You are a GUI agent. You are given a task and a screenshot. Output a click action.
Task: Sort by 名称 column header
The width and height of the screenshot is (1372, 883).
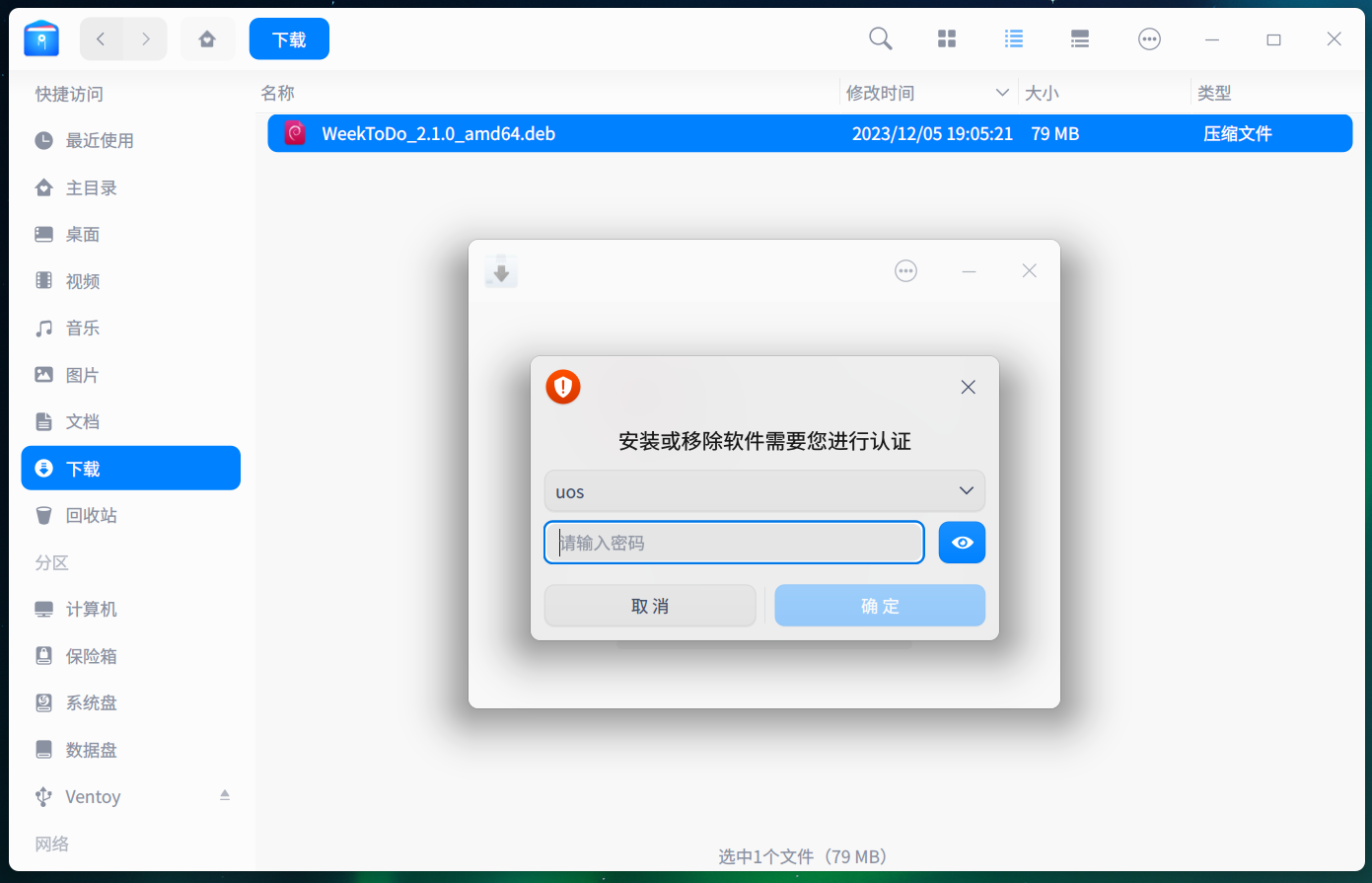click(x=277, y=93)
